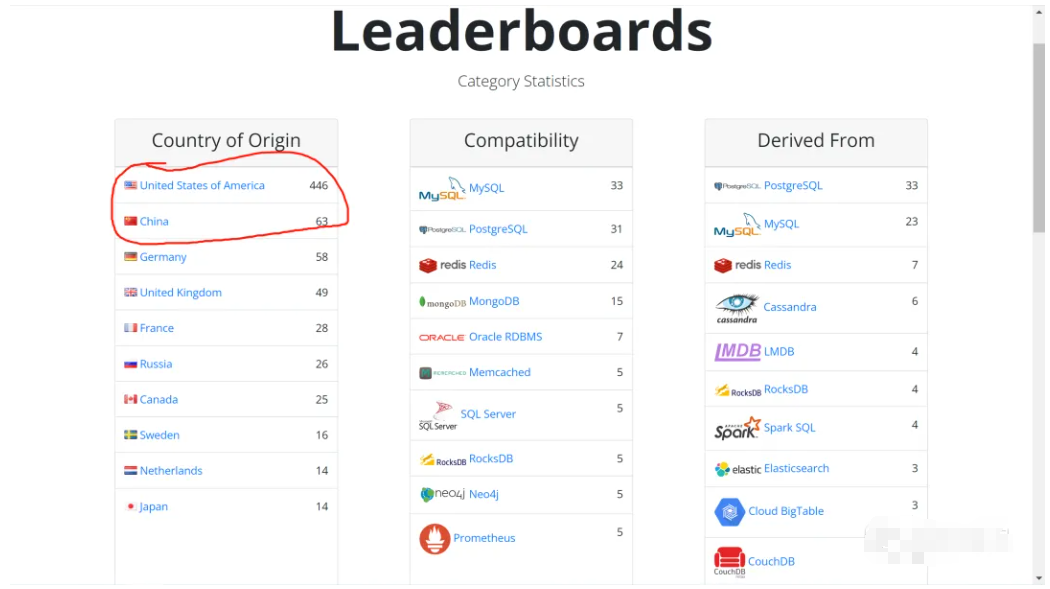Click the Redis logo under Derived From
The width and height of the screenshot is (1050, 589).
[737, 265]
